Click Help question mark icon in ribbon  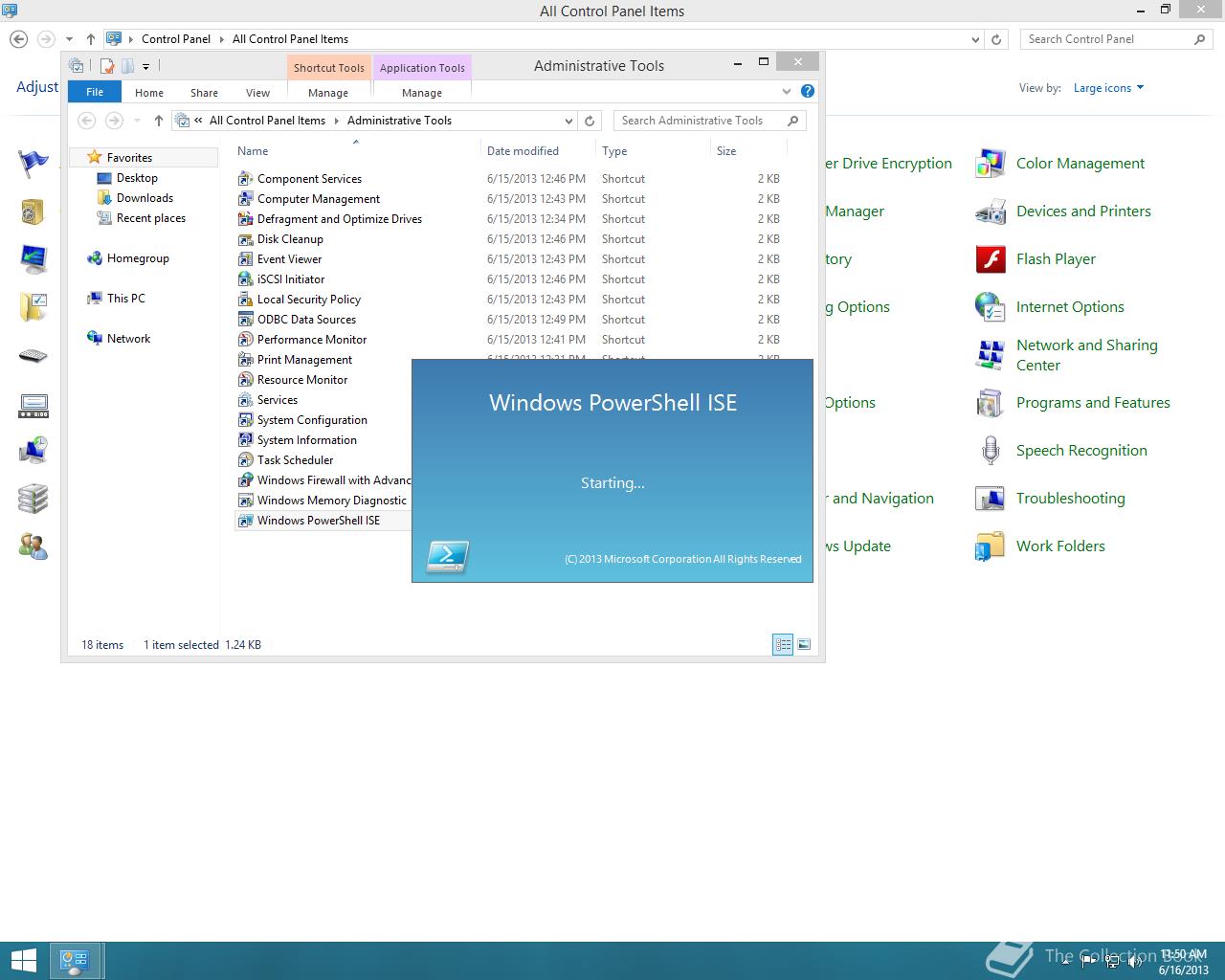point(808,92)
